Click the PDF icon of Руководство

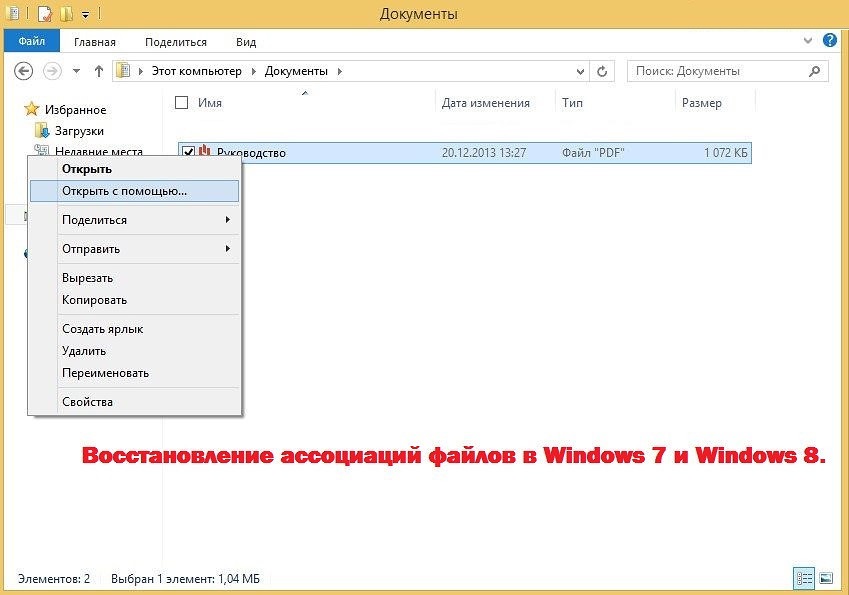click(x=204, y=152)
